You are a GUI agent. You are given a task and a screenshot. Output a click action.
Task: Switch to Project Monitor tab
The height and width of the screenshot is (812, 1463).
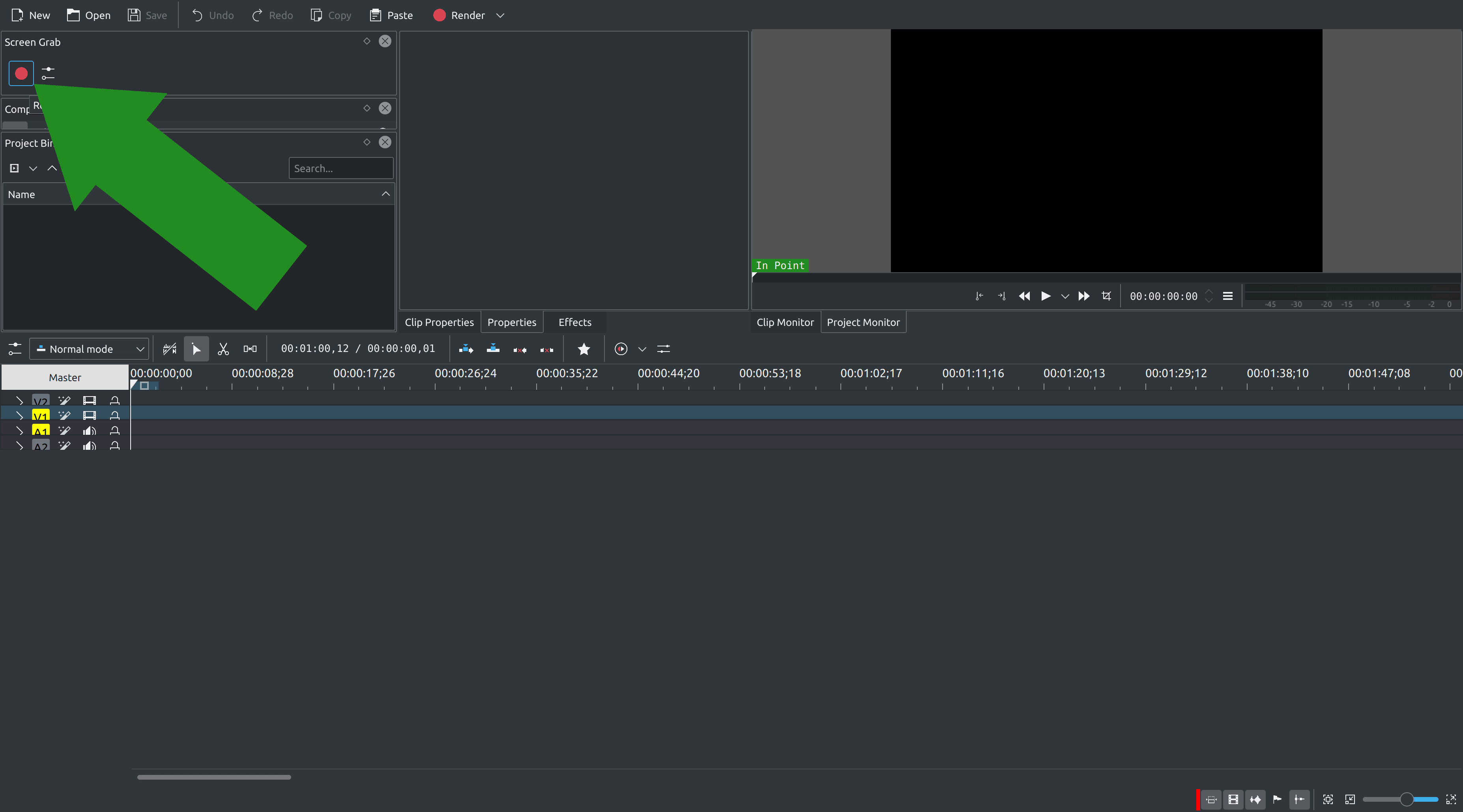[x=863, y=322]
